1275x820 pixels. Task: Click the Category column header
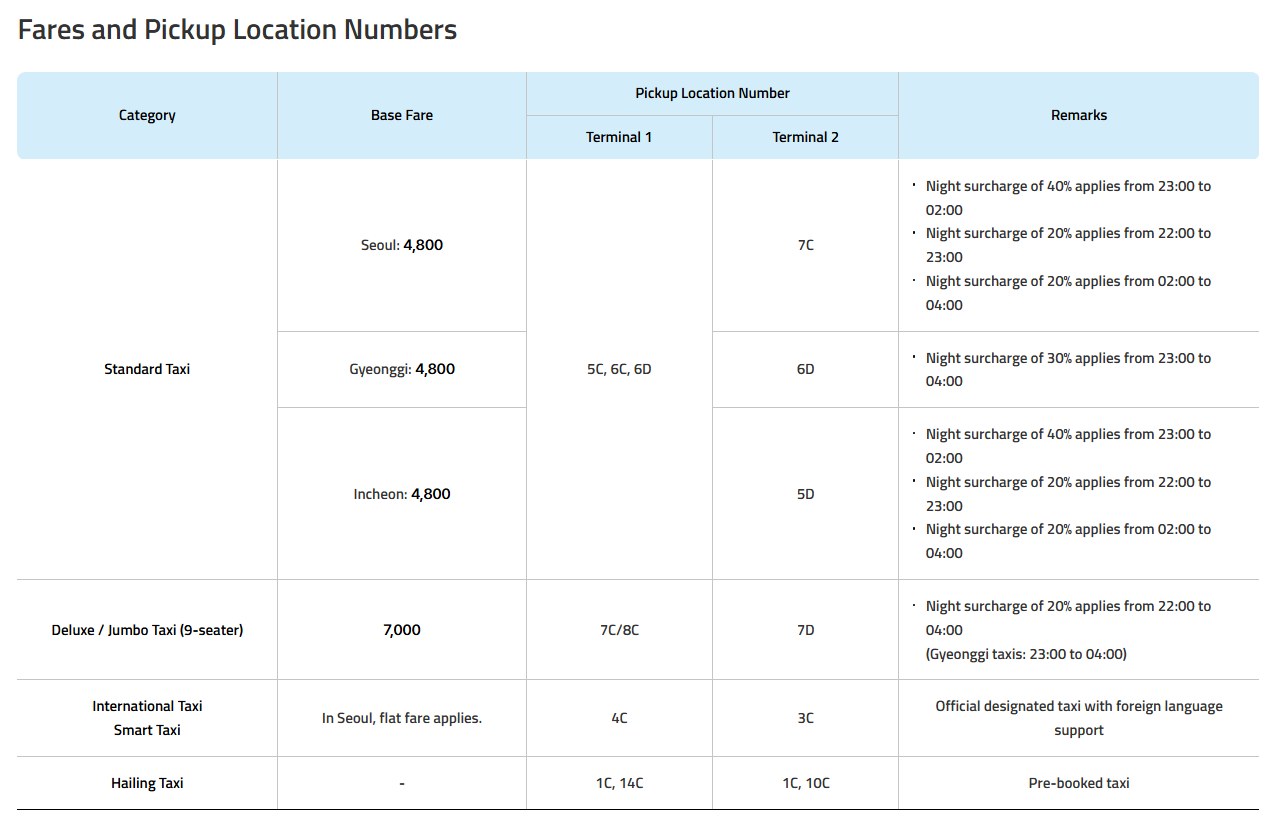pyautogui.click(x=147, y=115)
